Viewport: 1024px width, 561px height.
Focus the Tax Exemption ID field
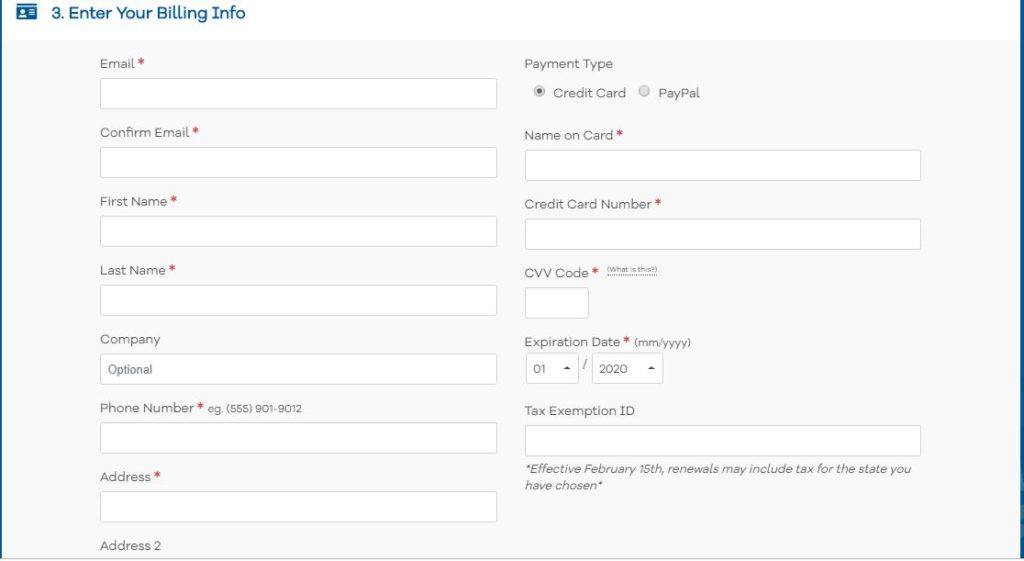[x=722, y=441]
